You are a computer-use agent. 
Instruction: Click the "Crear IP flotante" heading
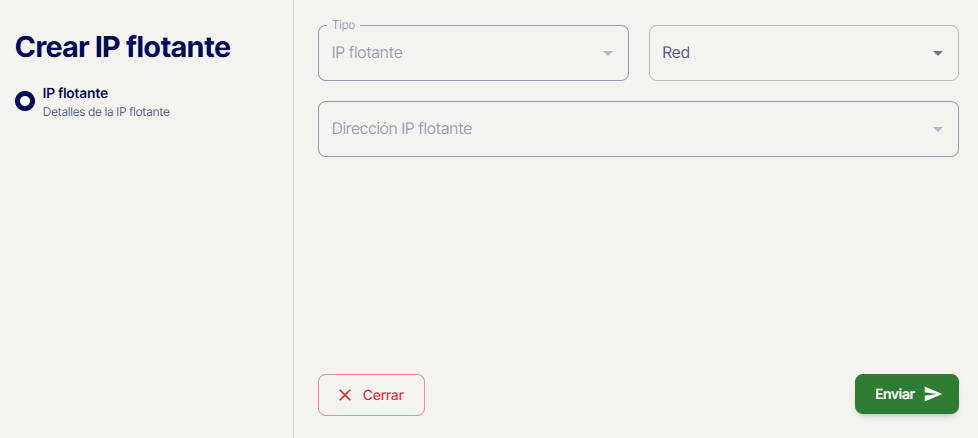[x=123, y=47]
